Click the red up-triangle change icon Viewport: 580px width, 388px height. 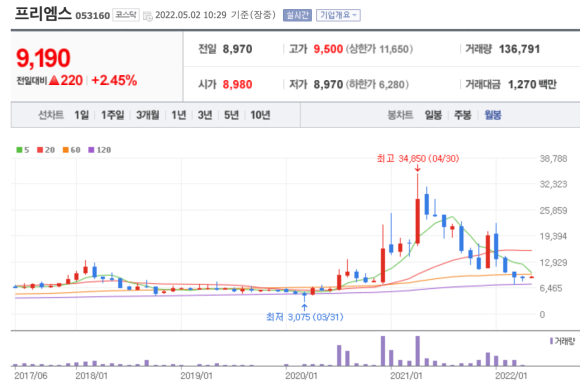(54, 80)
